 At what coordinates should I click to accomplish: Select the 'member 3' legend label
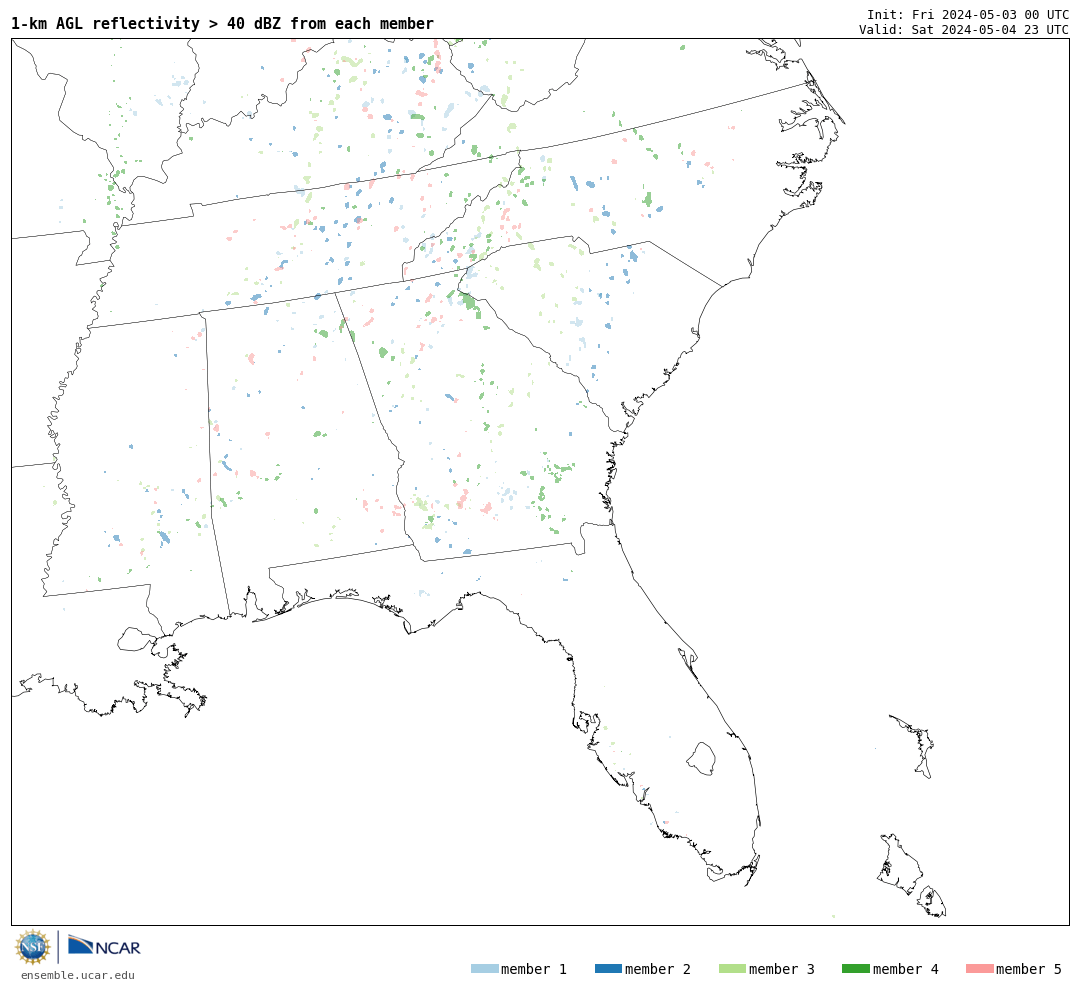tap(782, 969)
